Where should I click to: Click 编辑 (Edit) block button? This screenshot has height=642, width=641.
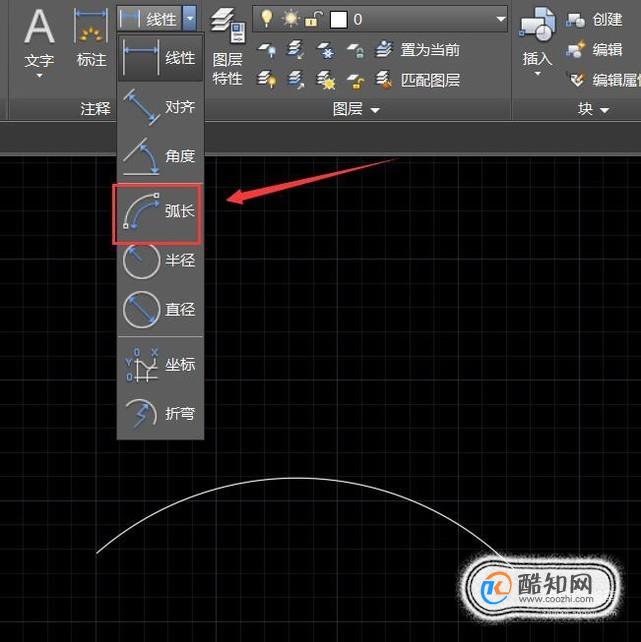pyautogui.click(x=594, y=50)
